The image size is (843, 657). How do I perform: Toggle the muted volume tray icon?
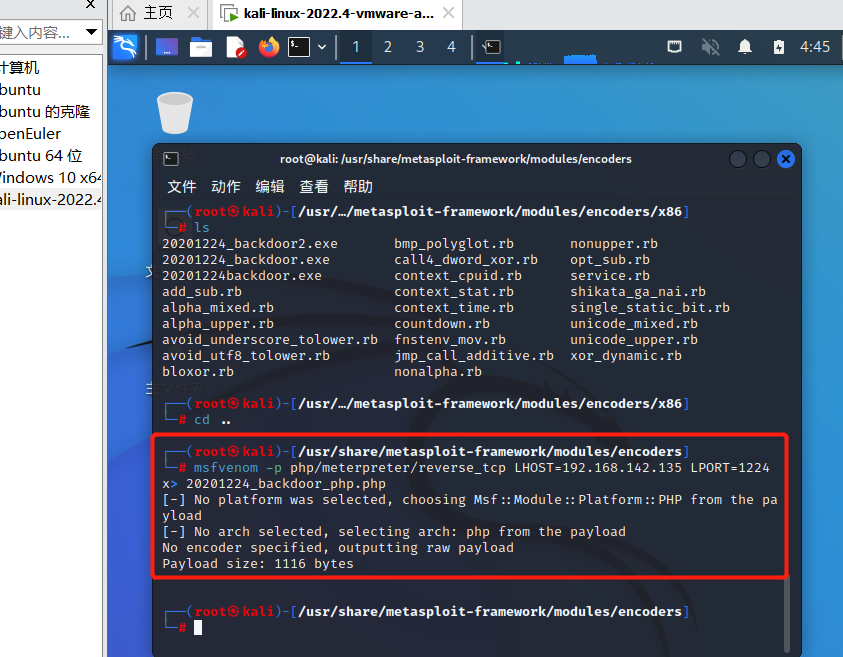point(710,47)
